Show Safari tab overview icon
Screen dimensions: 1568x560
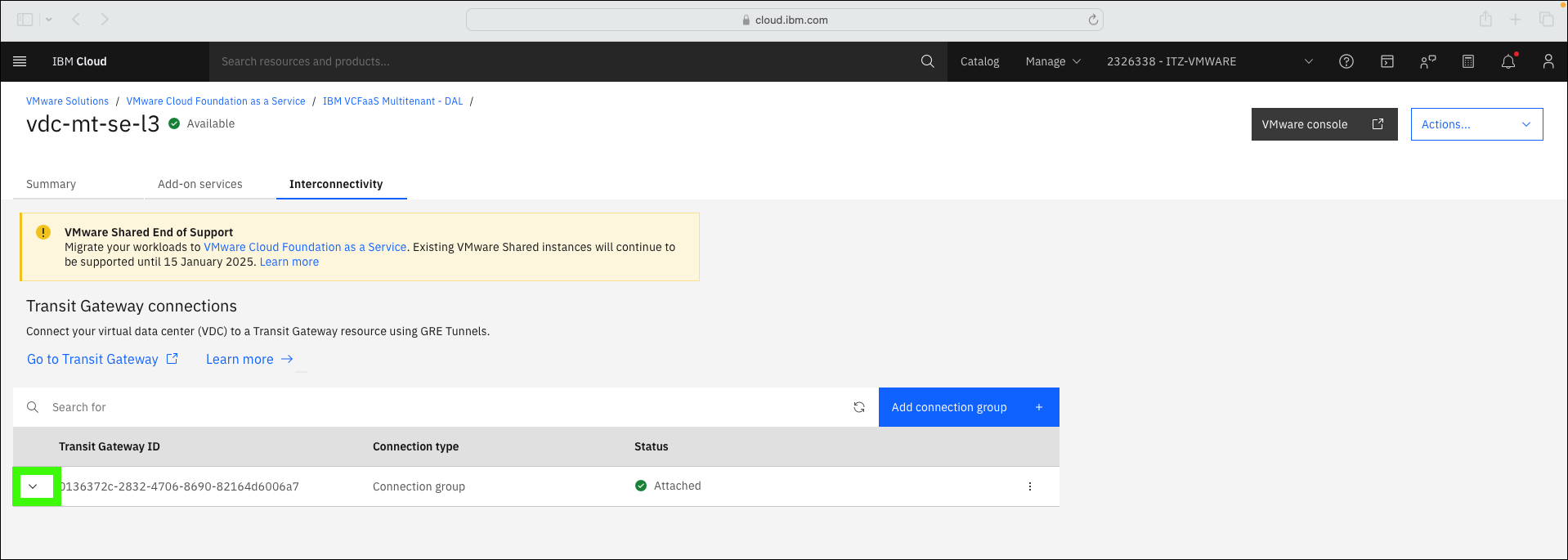pyautogui.click(x=1546, y=19)
